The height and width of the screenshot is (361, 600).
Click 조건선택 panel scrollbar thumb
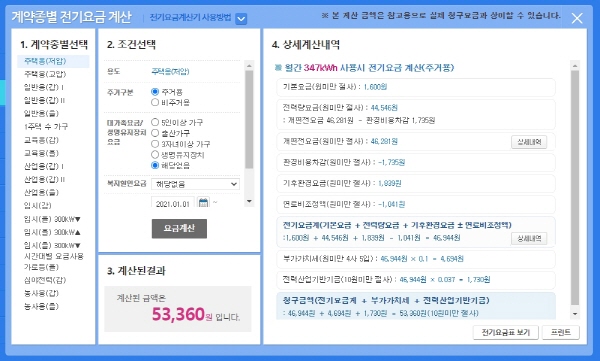[x=249, y=119]
